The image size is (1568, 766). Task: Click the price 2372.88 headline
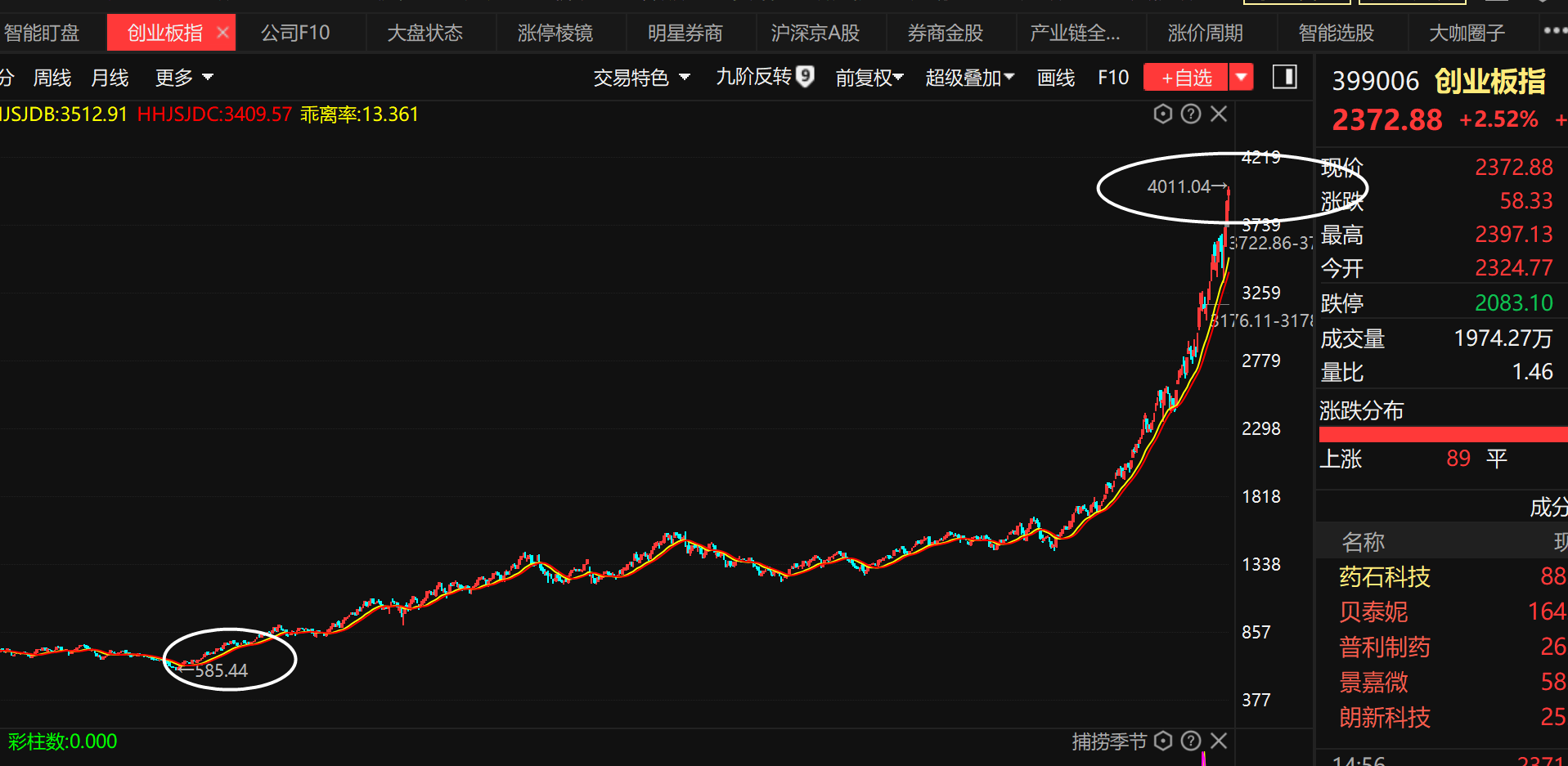(1387, 120)
